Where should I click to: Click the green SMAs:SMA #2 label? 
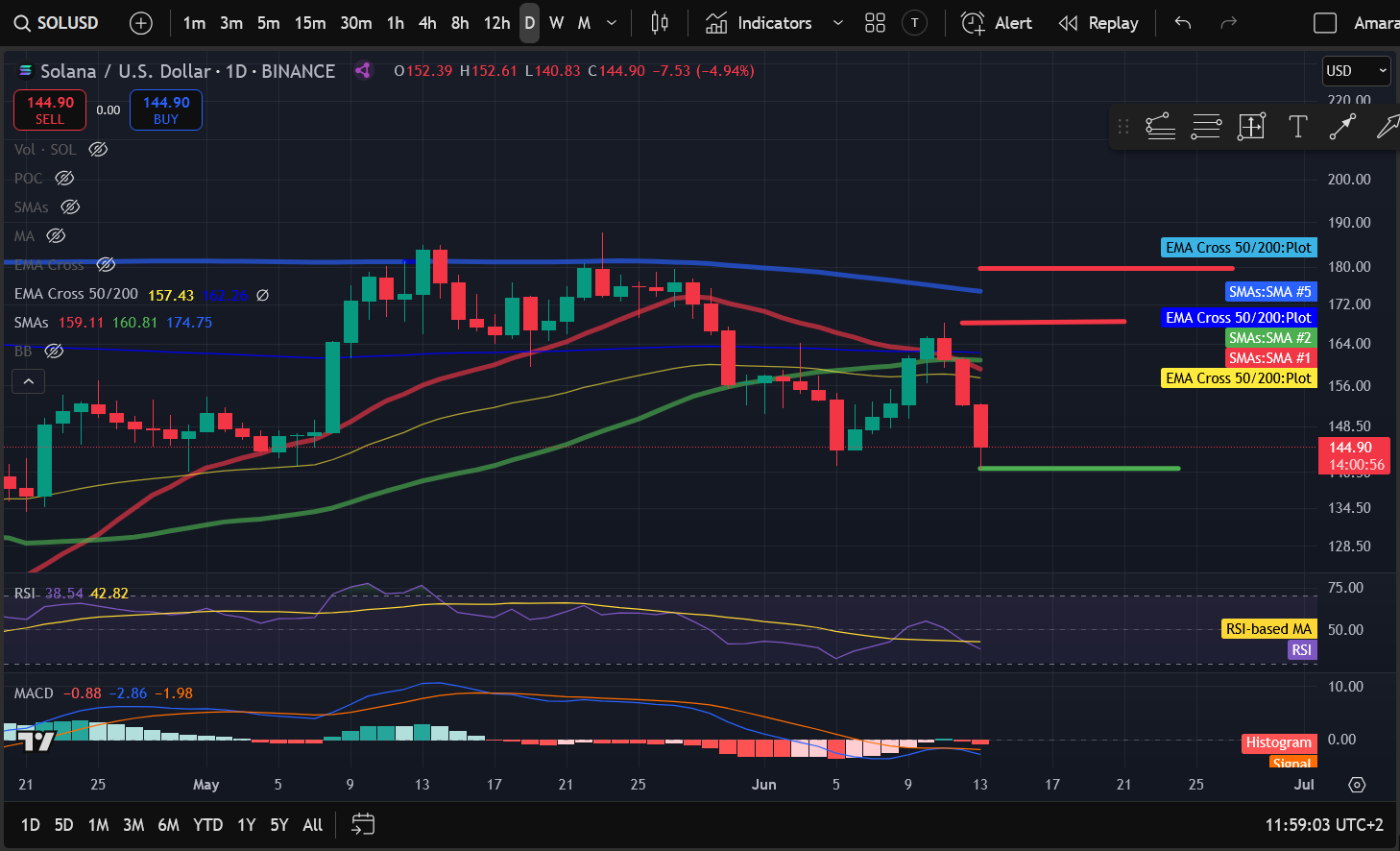coord(1270,338)
